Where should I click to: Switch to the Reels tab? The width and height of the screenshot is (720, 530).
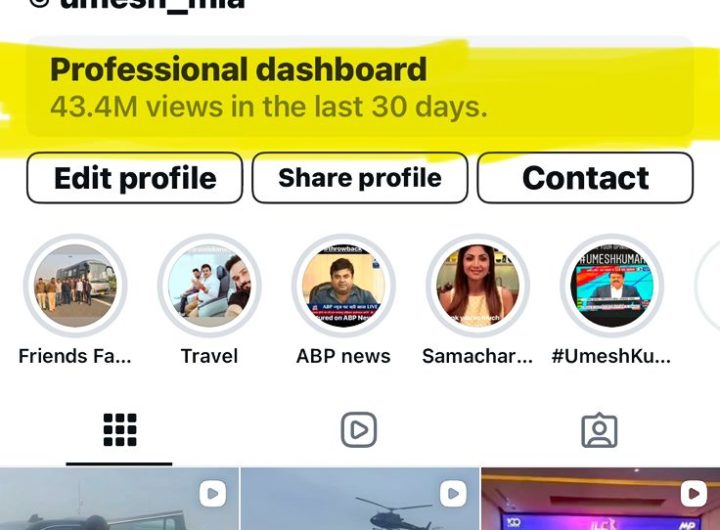(x=359, y=430)
